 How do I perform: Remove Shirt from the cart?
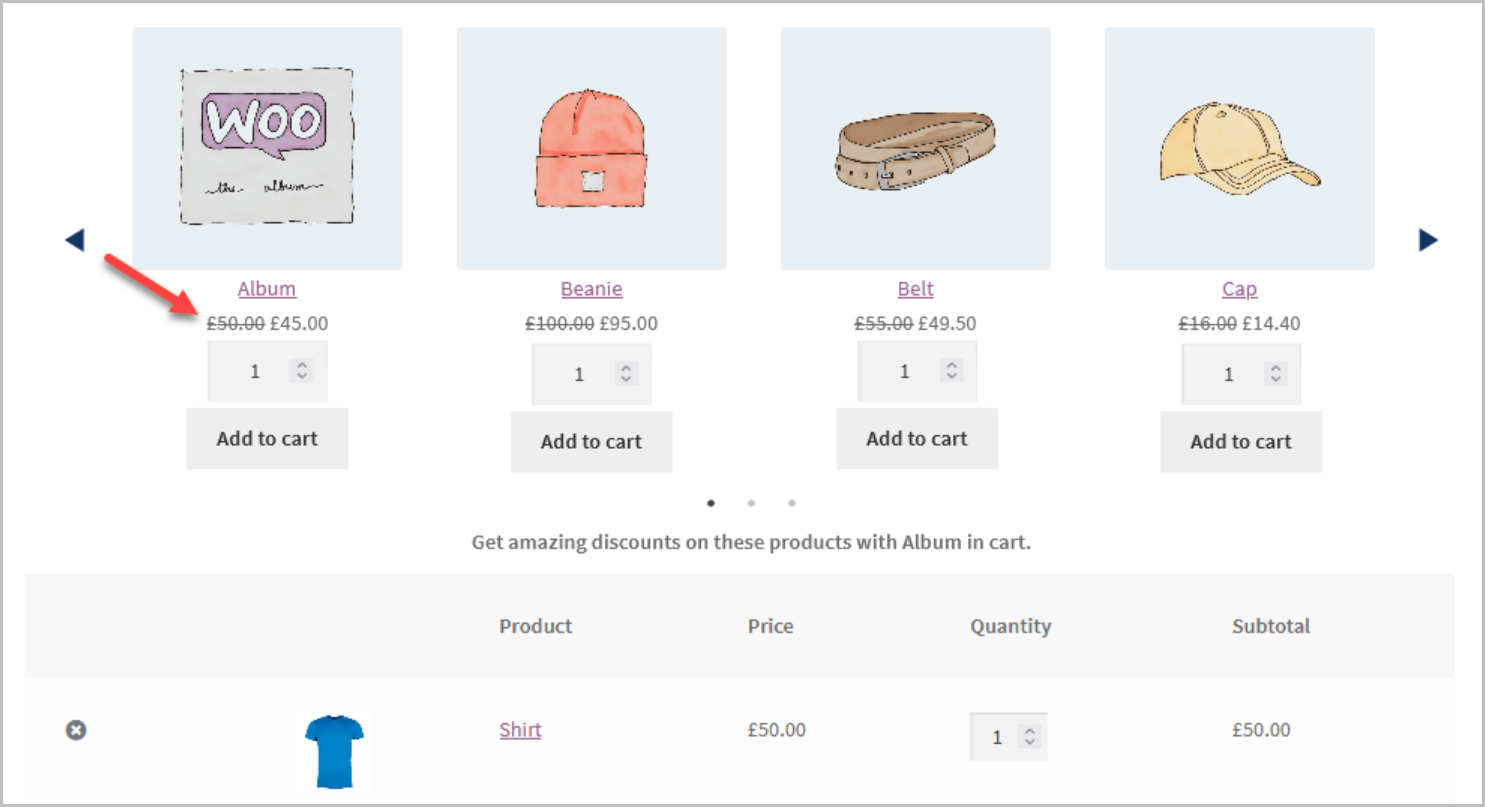(x=76, y=730)
